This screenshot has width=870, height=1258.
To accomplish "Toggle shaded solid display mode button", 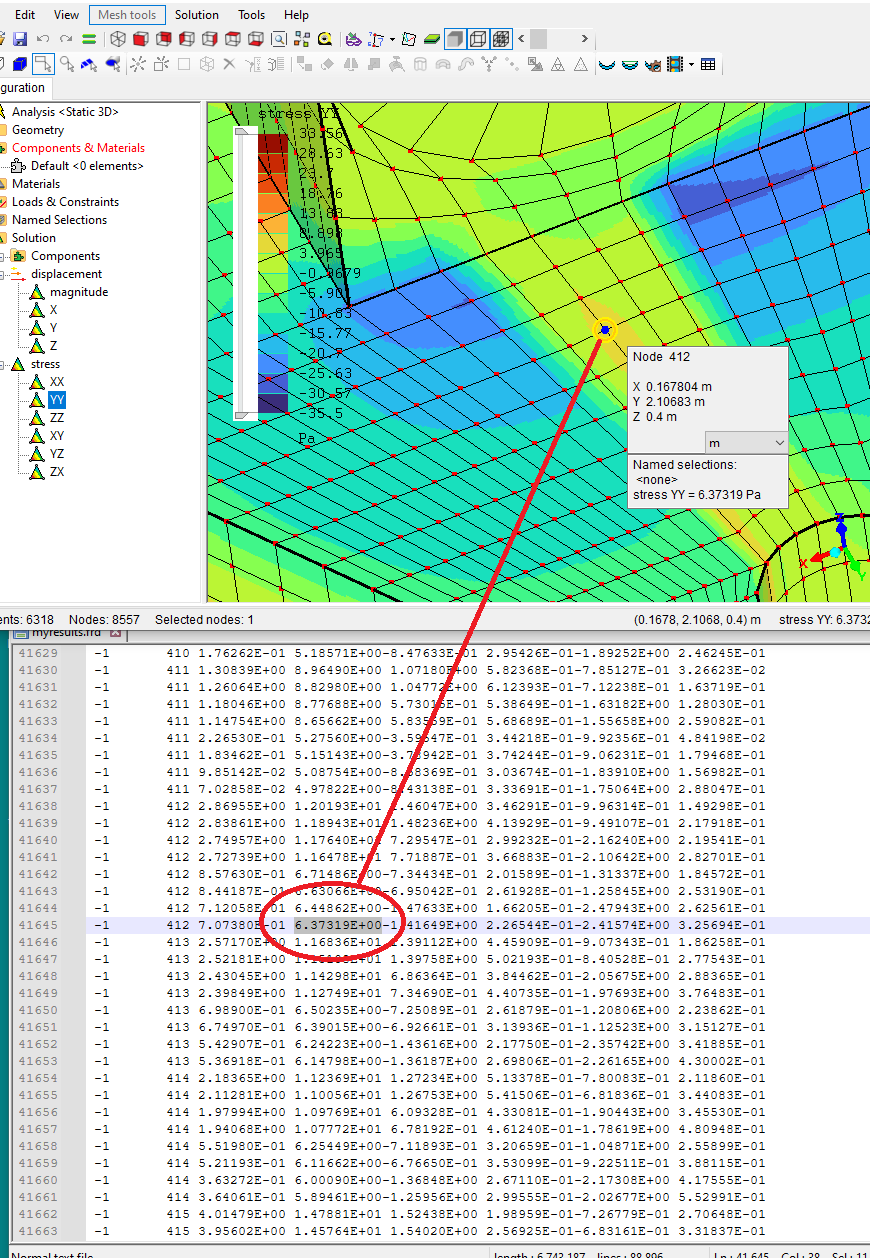I will click(x=454, y=39).
